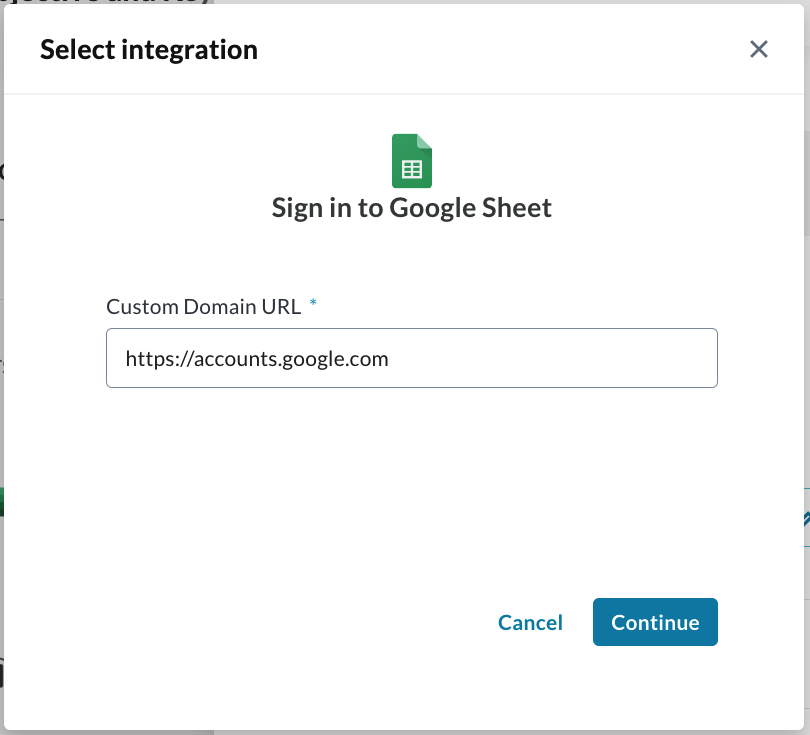Close the Select integration dialog
The image size is (810, 735).
click(x=758, y=50)
